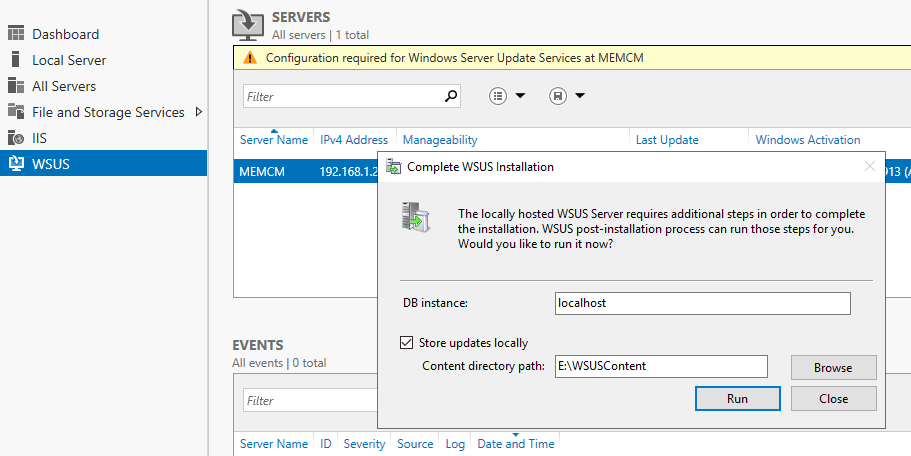Click the search magnifier in Servers filter
Viewport: 911px width, 456px height.
coord(451,96)
